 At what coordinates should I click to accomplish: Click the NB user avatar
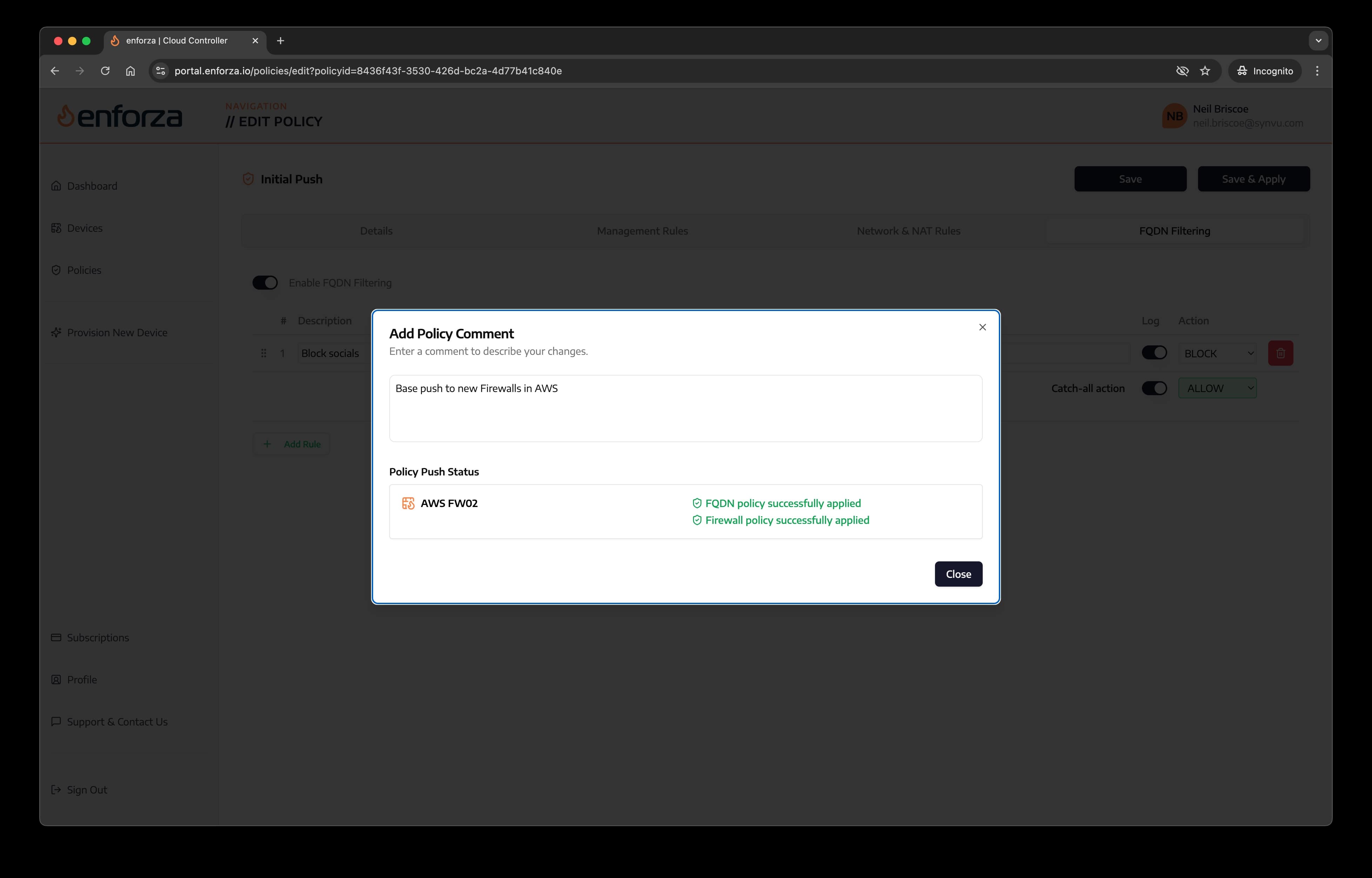coord(1174,116)
